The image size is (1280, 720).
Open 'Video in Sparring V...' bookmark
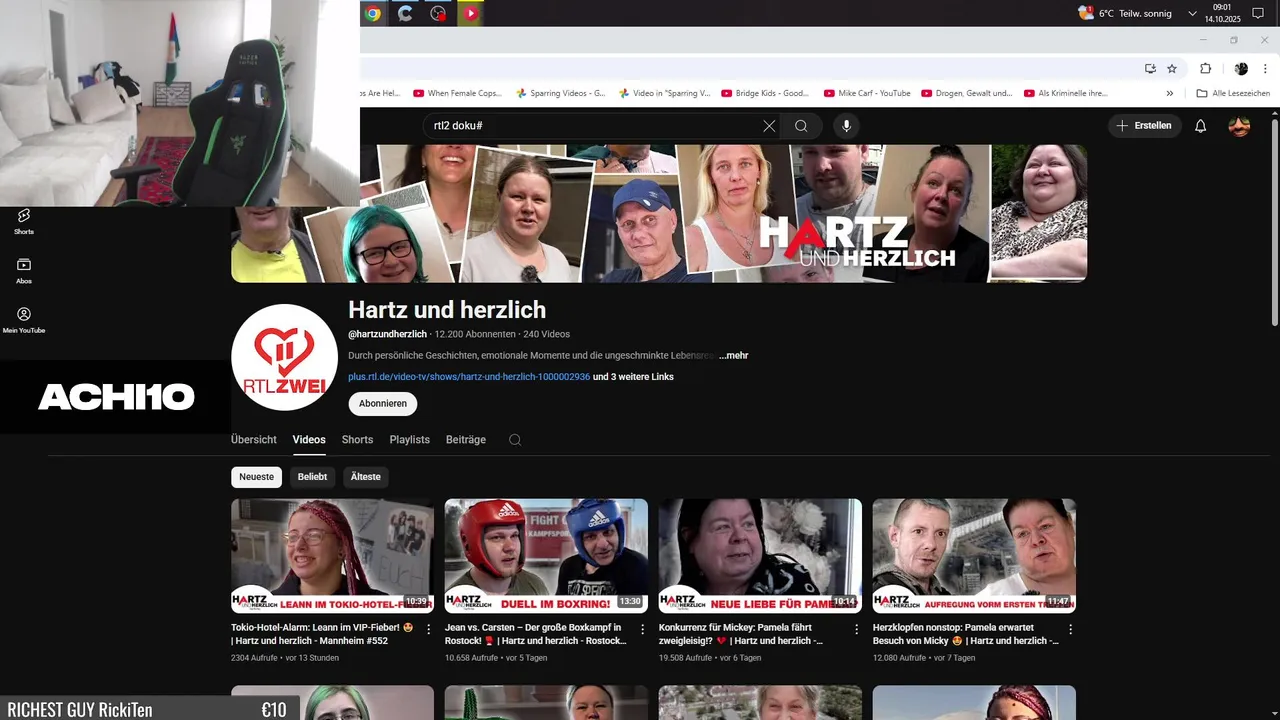(x=664, y=93)
